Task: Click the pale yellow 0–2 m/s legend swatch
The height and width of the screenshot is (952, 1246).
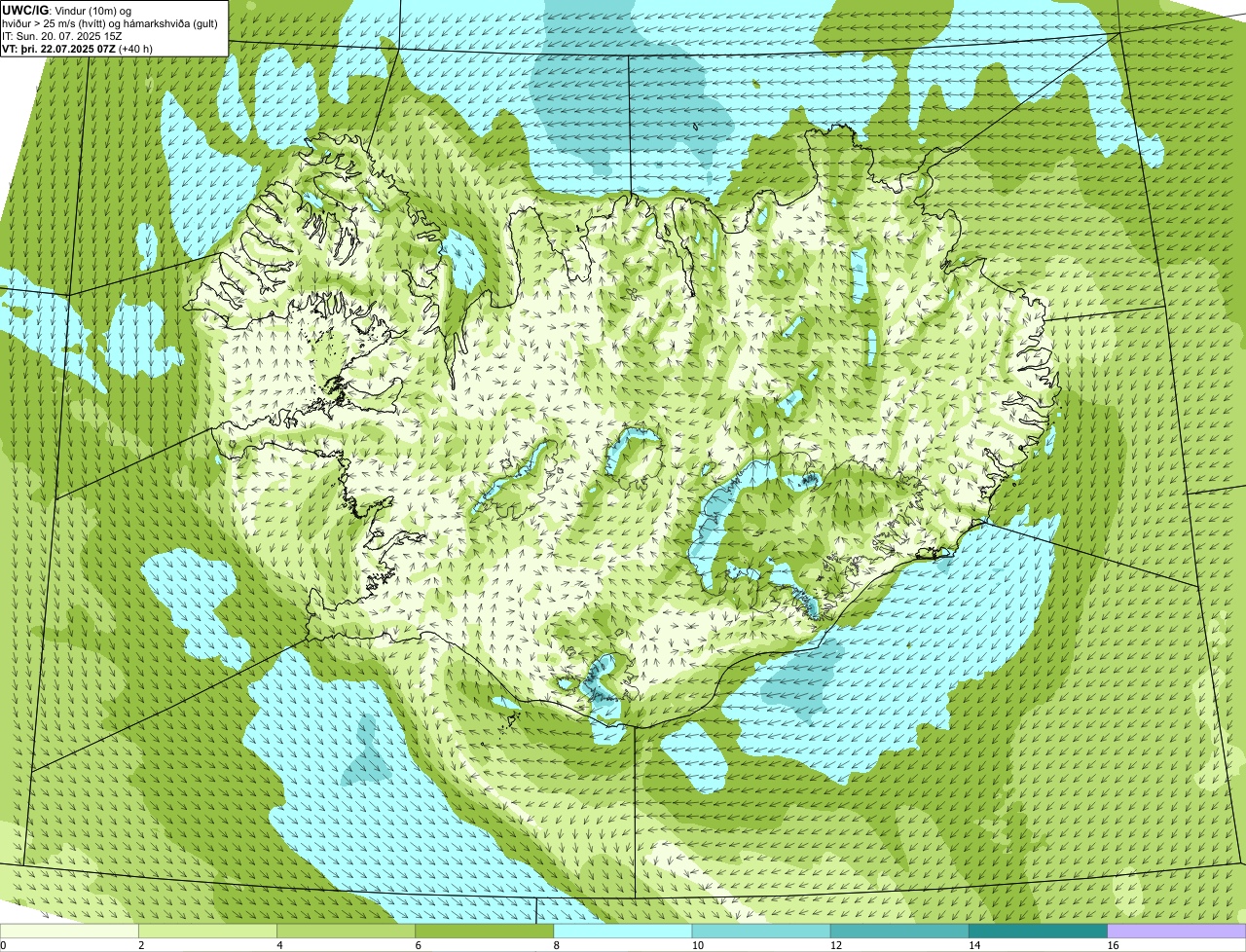Action: click(69, 931)
